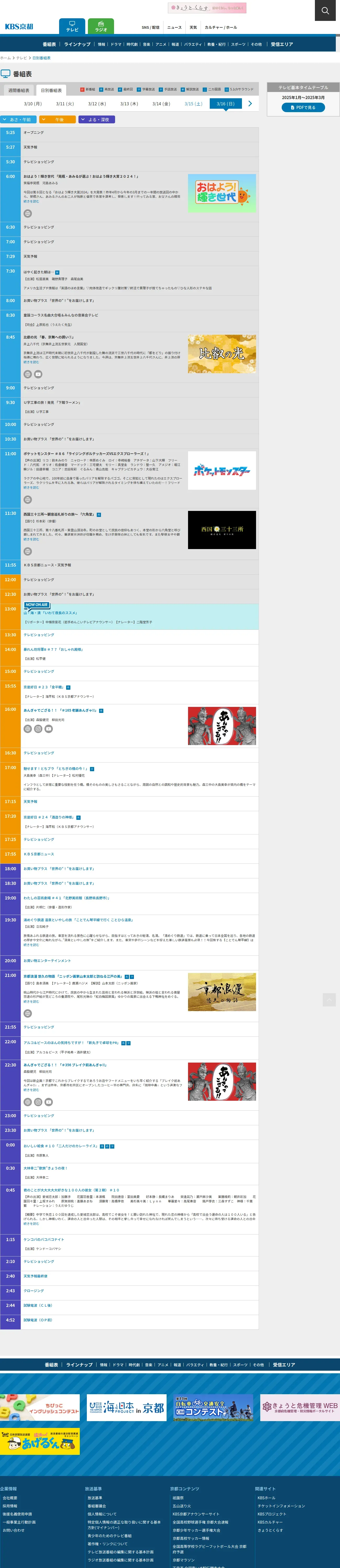Viewport: 340px width, 1568px height.
Task: Click Instagram icon for 16:00 あんぎゃでござる
Action: pos(38,729)
